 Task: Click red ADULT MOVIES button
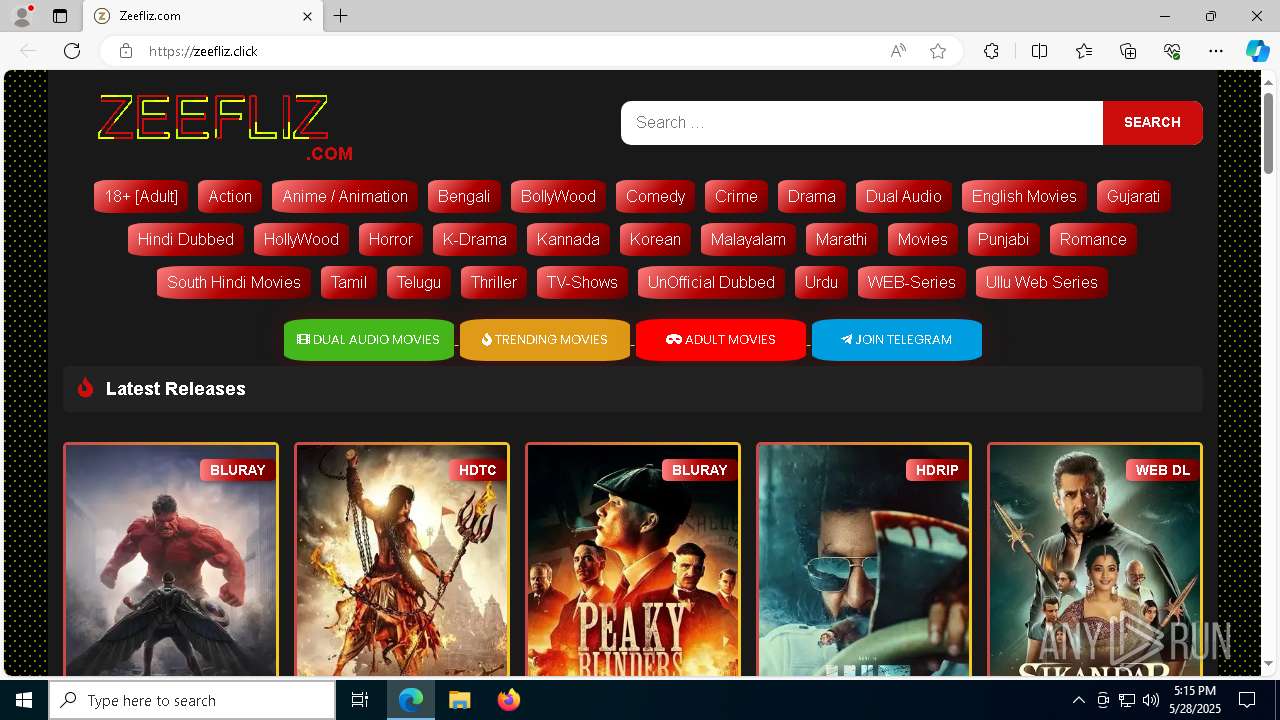721,340
